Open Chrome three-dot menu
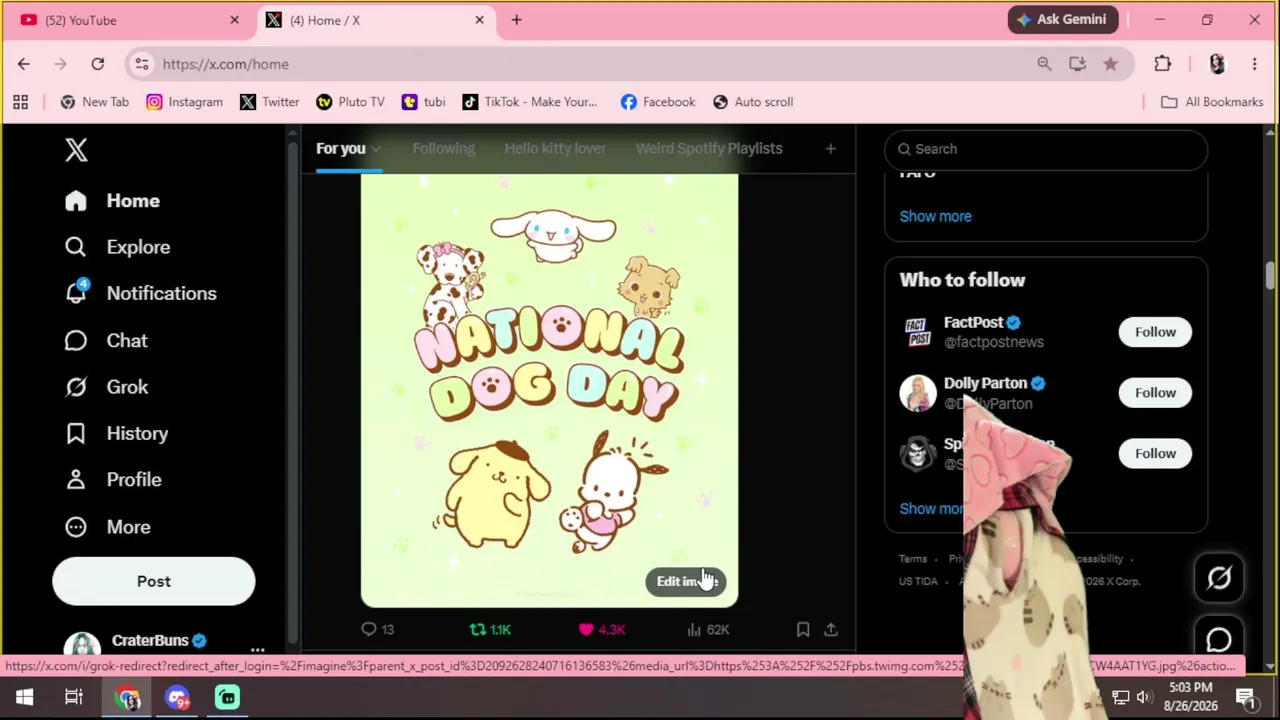This screenshot has width=1280, height=720. (1254, 64)
